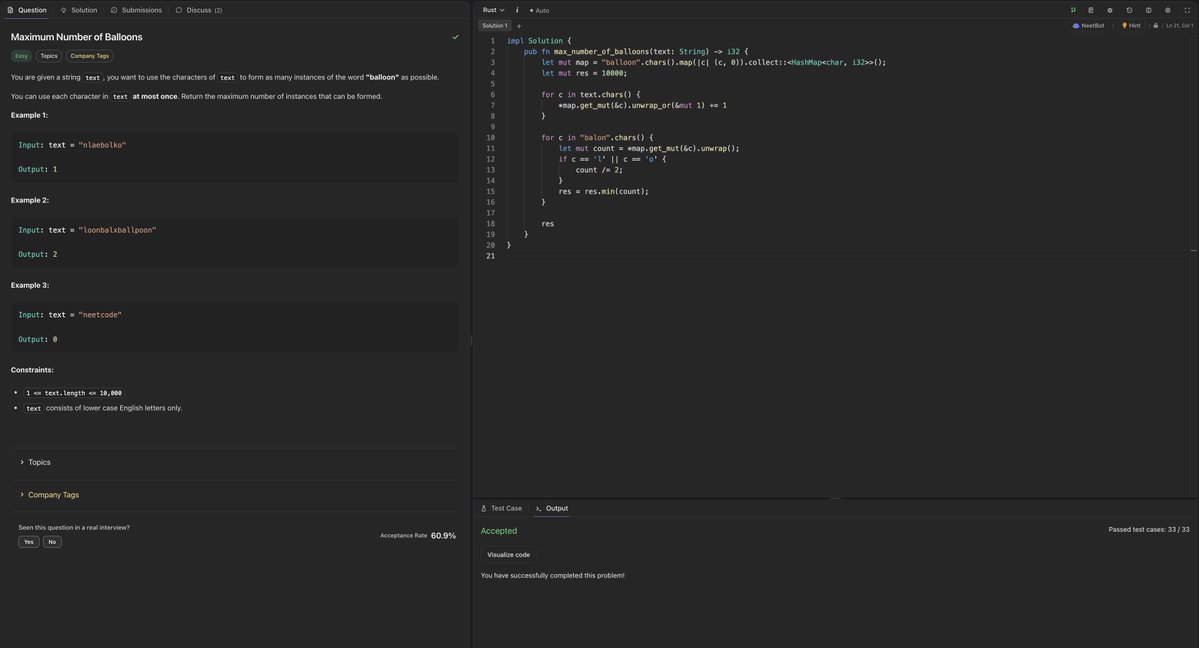Open the editor settings gear icon
1199x648 pixels.
1168,10
